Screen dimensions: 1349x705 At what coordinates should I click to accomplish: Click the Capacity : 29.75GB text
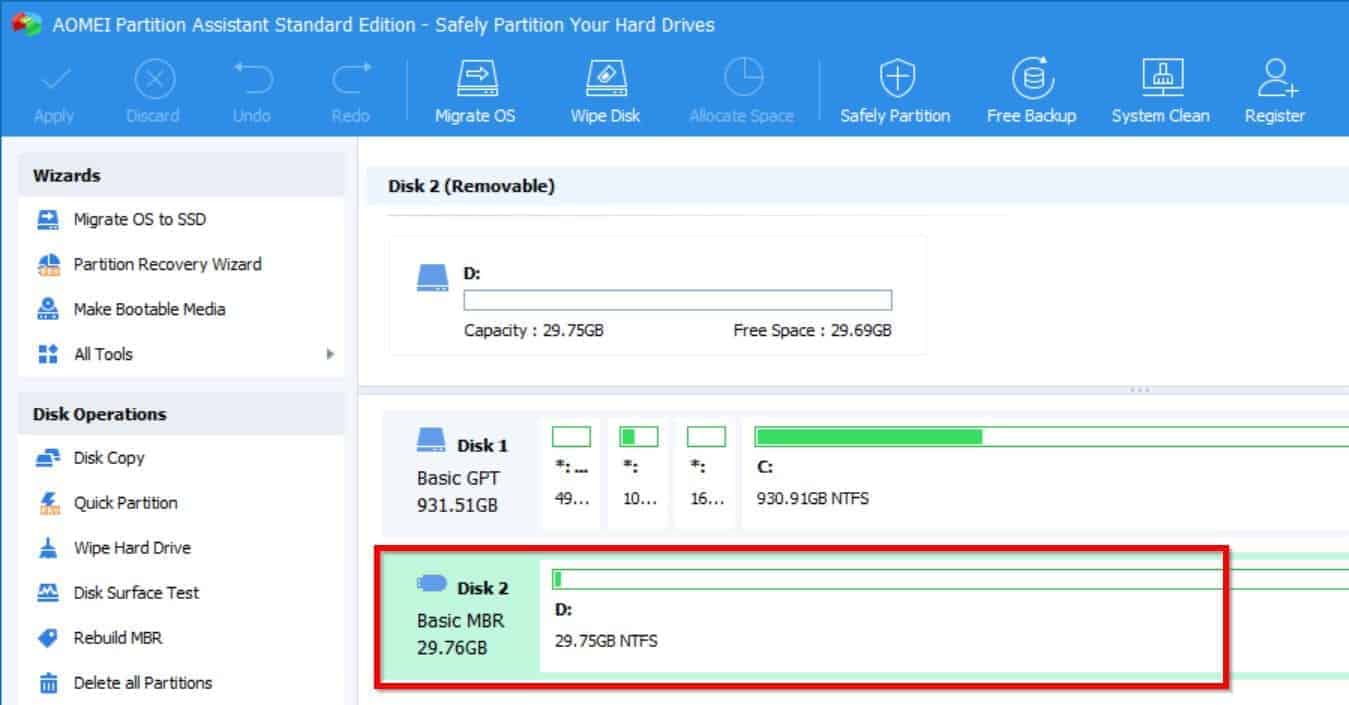click(x=534, y=331)
